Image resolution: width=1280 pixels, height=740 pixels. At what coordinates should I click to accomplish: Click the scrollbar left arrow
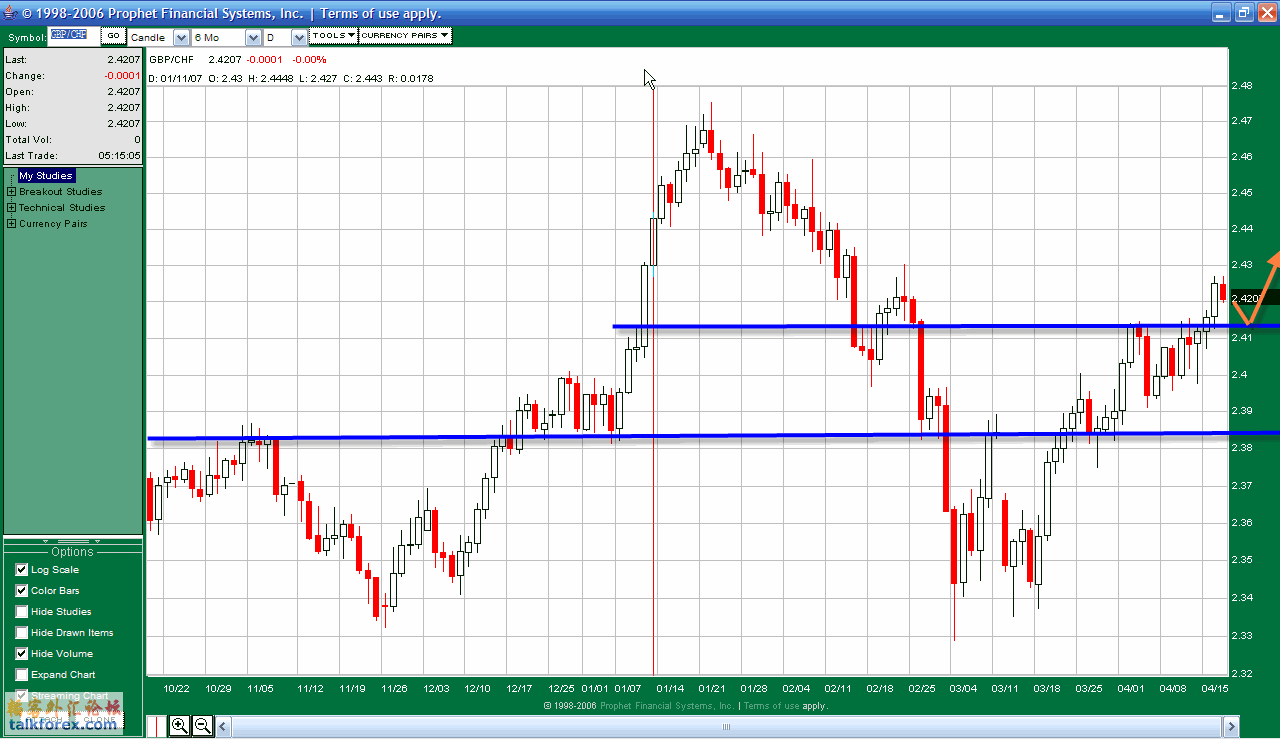(223, 727)
